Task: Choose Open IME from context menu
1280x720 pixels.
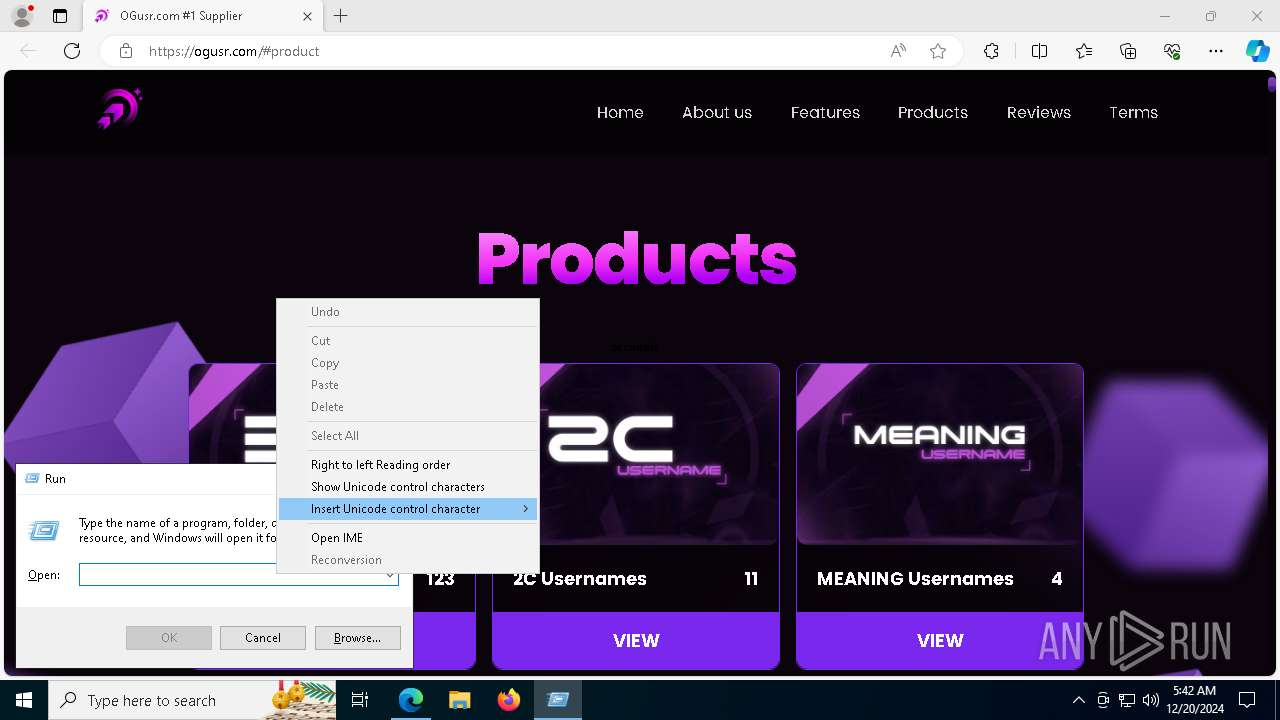Action: point(408,538)
